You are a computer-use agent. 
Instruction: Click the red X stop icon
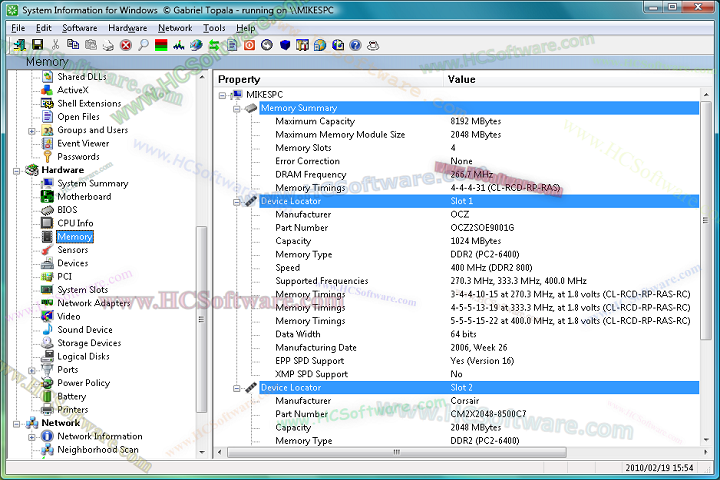(x=126, y=45)
